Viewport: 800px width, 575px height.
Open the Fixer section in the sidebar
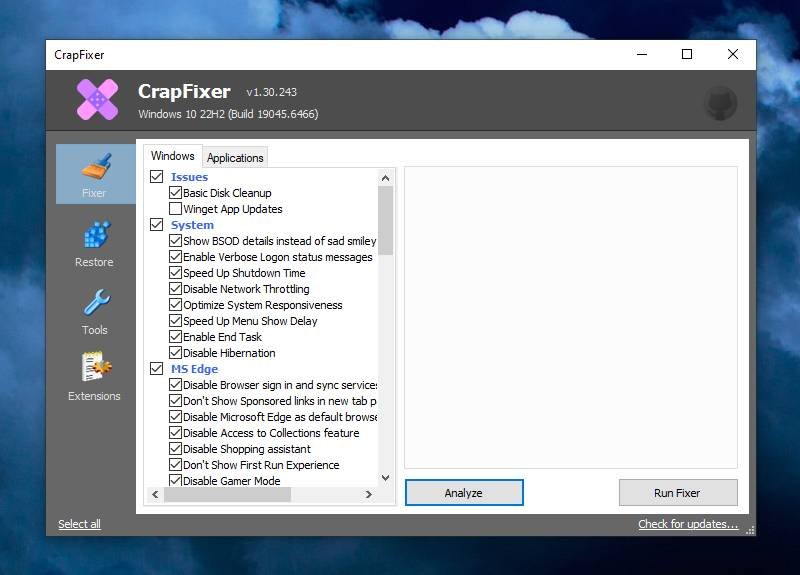95,174
